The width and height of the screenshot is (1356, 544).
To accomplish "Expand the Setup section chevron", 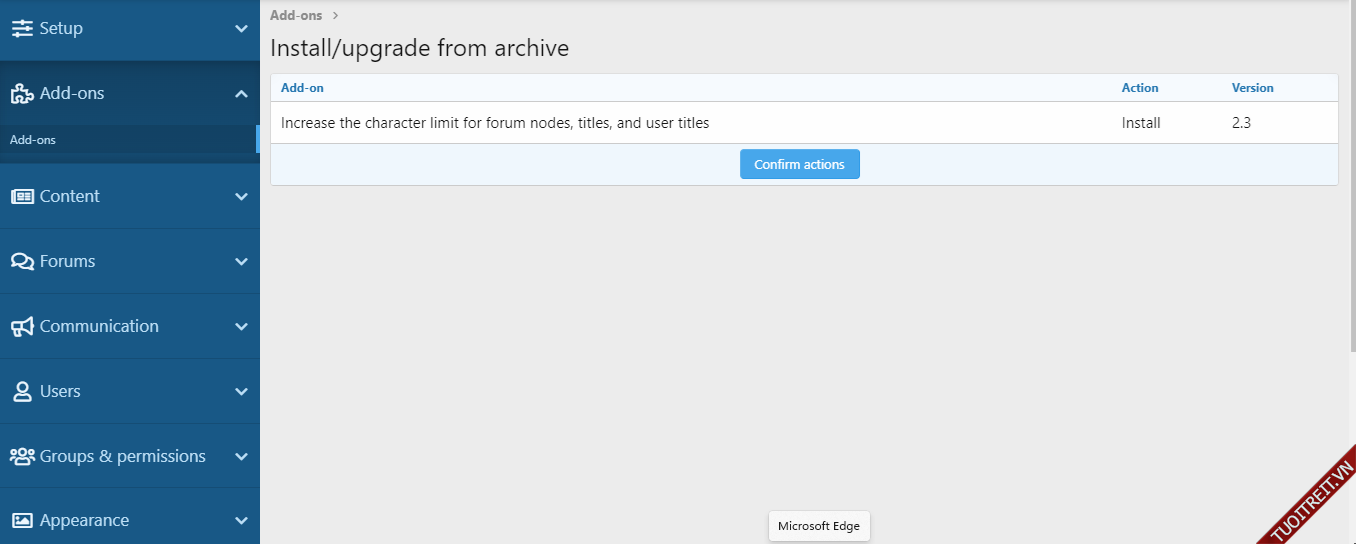I will coord(241,29).
